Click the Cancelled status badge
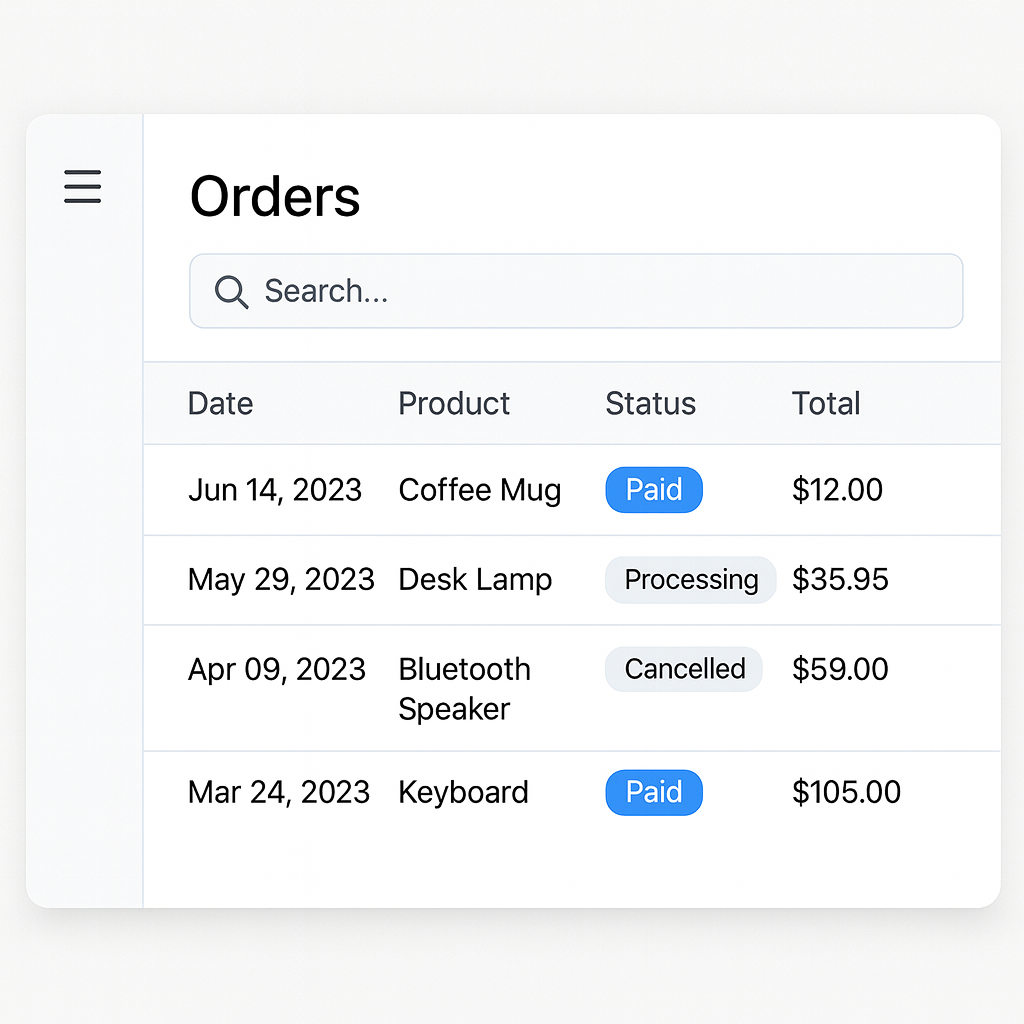This screenshot has width=1024, height=1024. pyautogui.click(x=684, y=669)
